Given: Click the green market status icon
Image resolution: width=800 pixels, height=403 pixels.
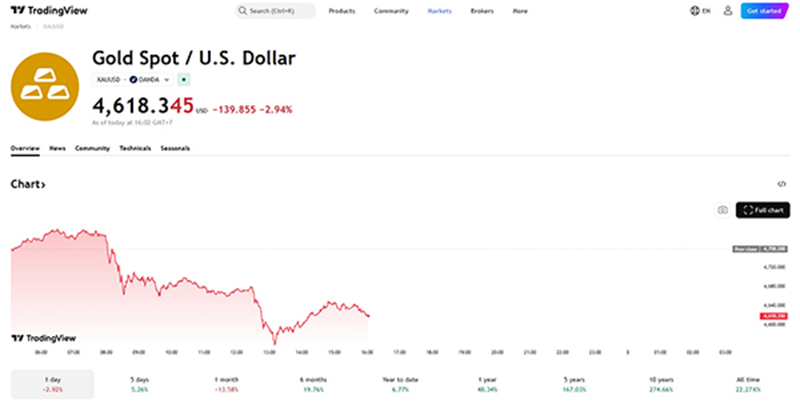Looking at the screenshot, I should [x=184, y=78].
